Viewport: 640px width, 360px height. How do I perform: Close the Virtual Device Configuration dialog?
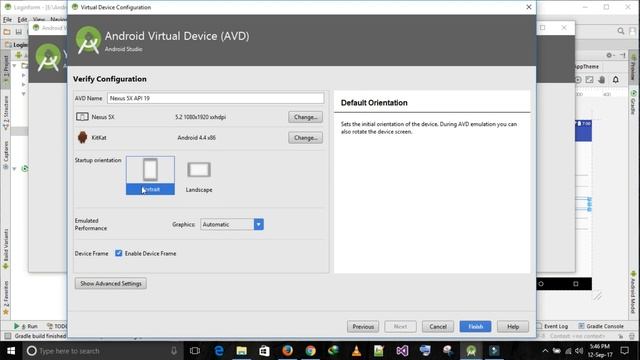[x=529, y=7]
